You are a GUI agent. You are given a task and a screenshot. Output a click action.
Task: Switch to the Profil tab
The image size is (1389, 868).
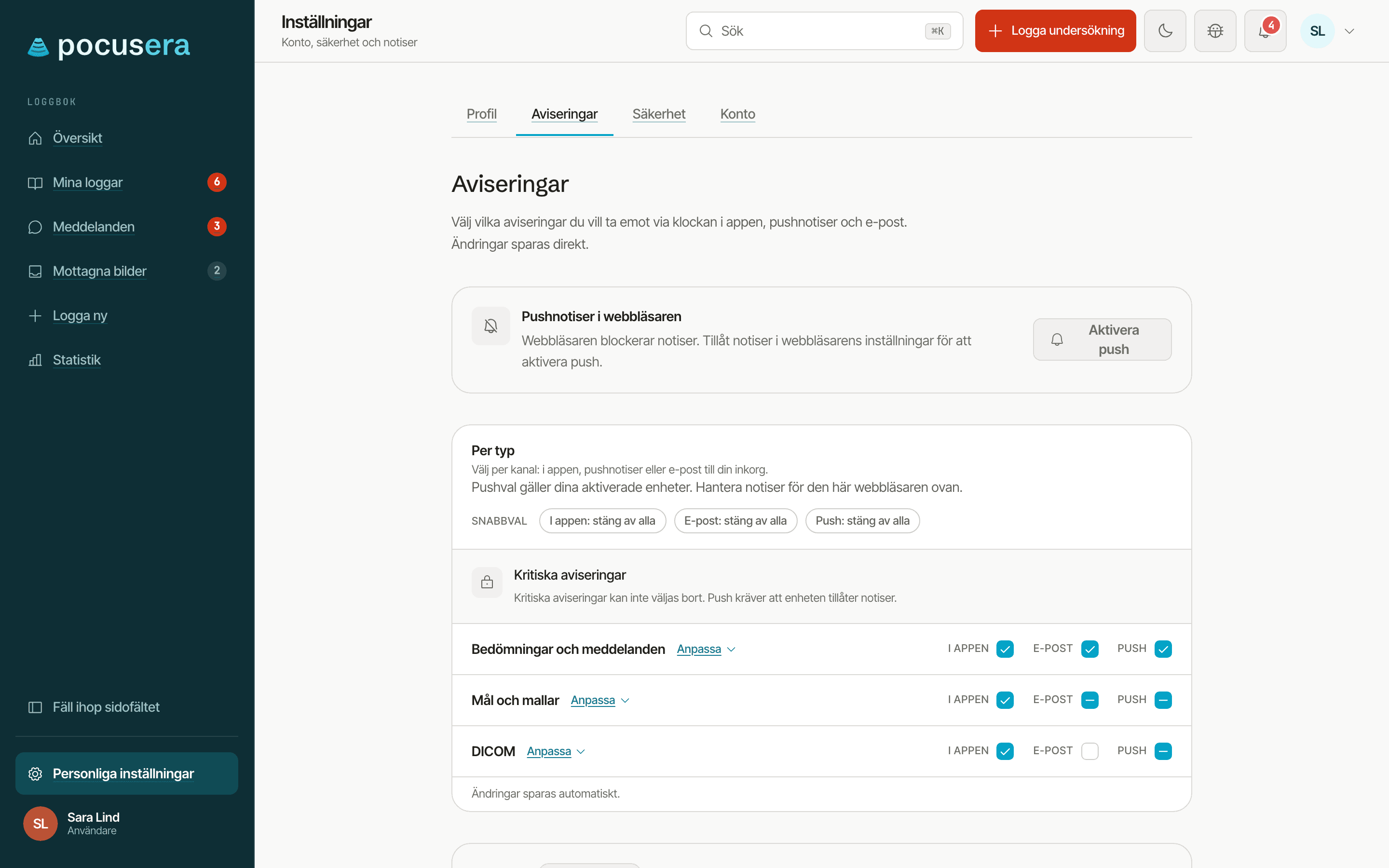pos(481,114)
